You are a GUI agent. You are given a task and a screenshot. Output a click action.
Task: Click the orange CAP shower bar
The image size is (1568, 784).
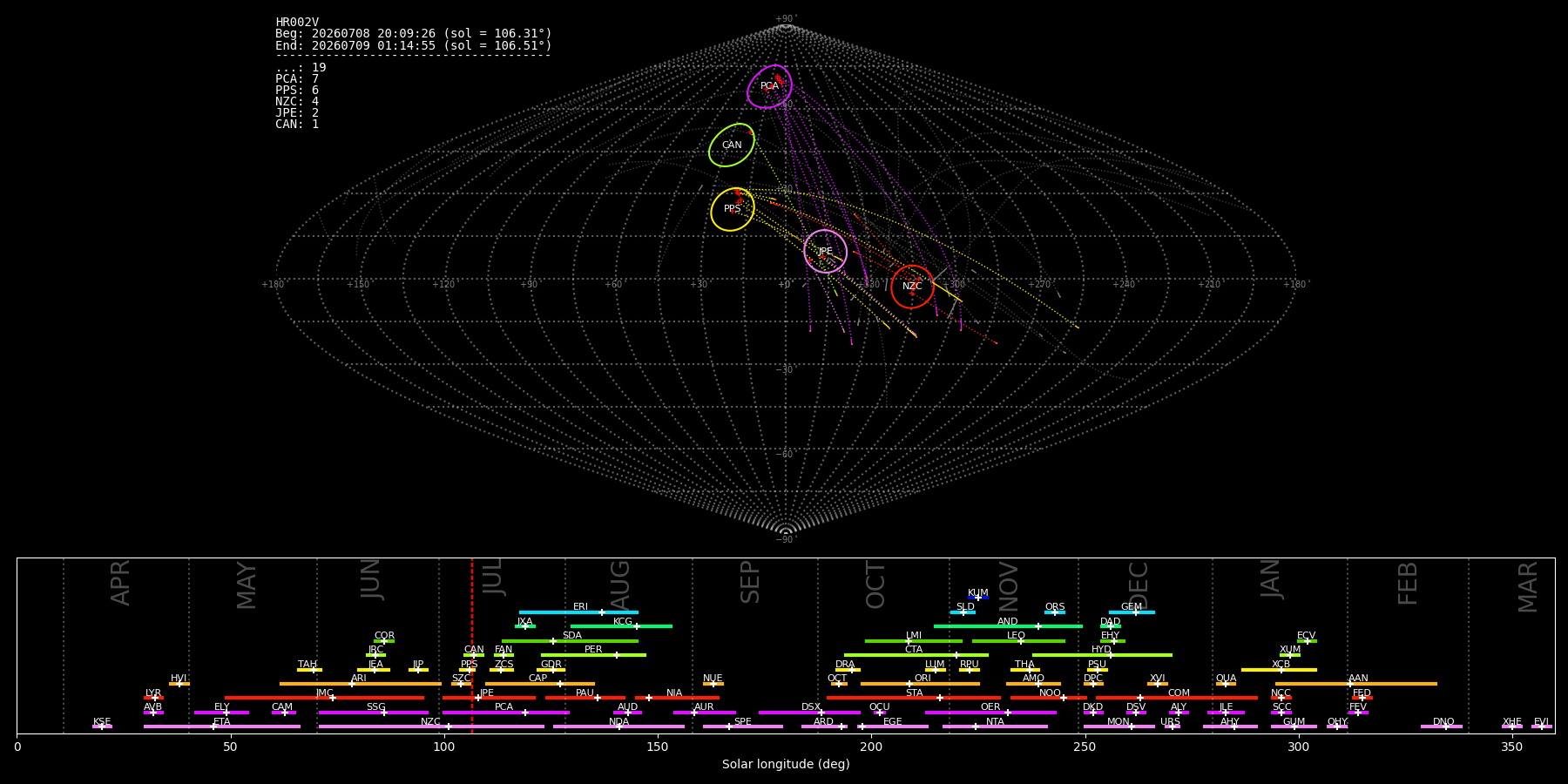540,684
